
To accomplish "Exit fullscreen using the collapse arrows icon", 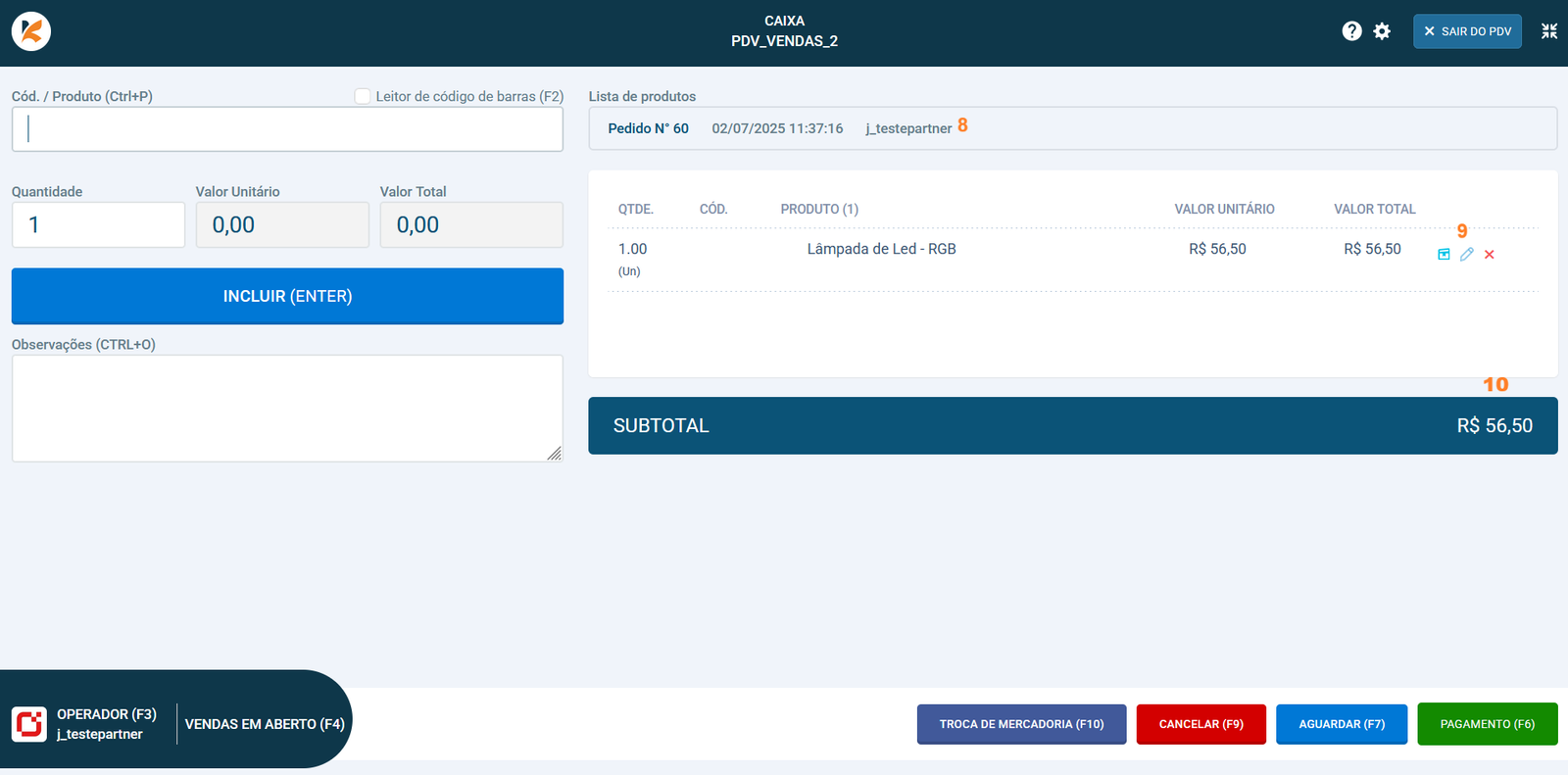I will (x=1548, y=31).
